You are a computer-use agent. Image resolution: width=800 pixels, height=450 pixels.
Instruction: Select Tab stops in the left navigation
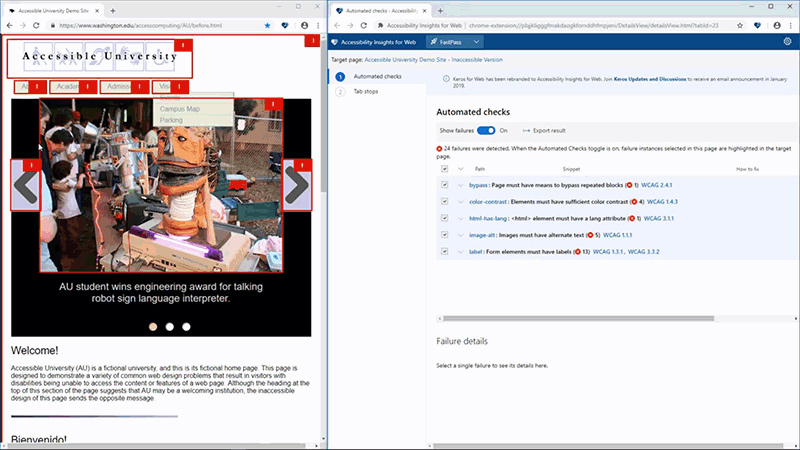tap(368, 92)
